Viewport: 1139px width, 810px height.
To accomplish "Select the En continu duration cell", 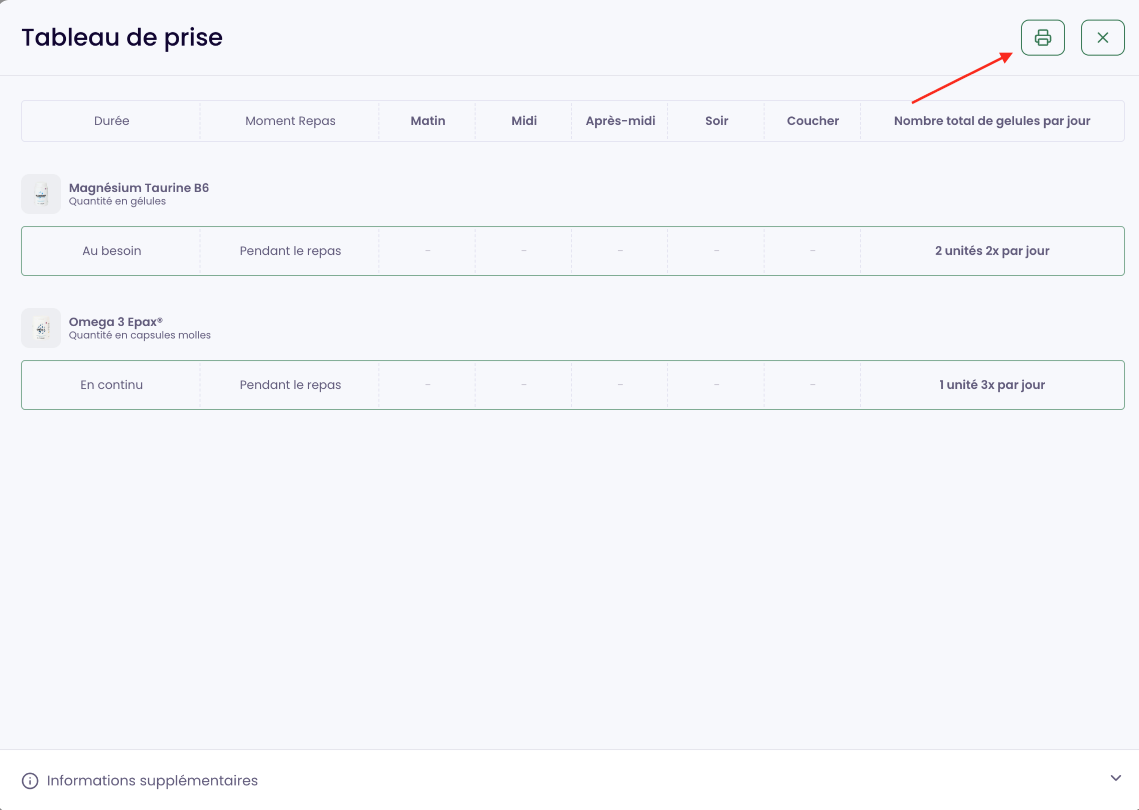I will pos(111,385).
